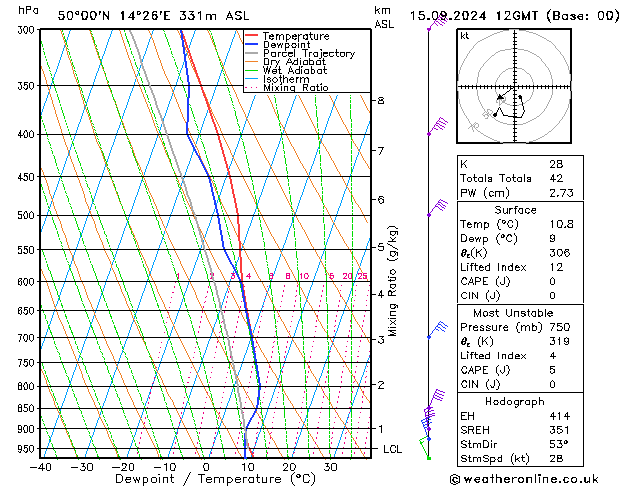Select the 'Parcel Trajectory' legend entry
This screenshot has width=629, height=486.
(309, 53)
